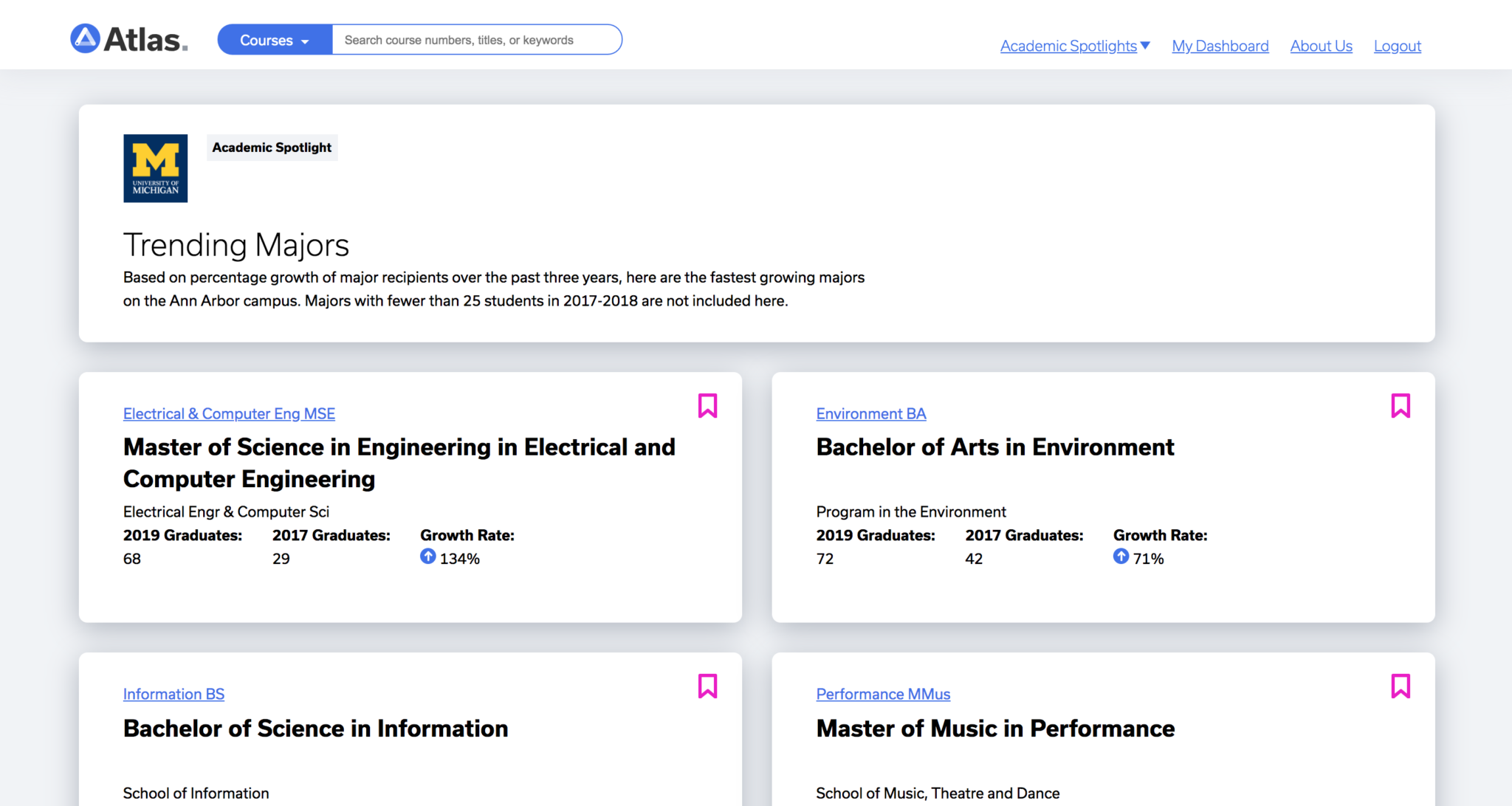This screenshot has width=1512, height=806.
Task: Click the Atlas logo icon
Action: (x=83, y=38)
